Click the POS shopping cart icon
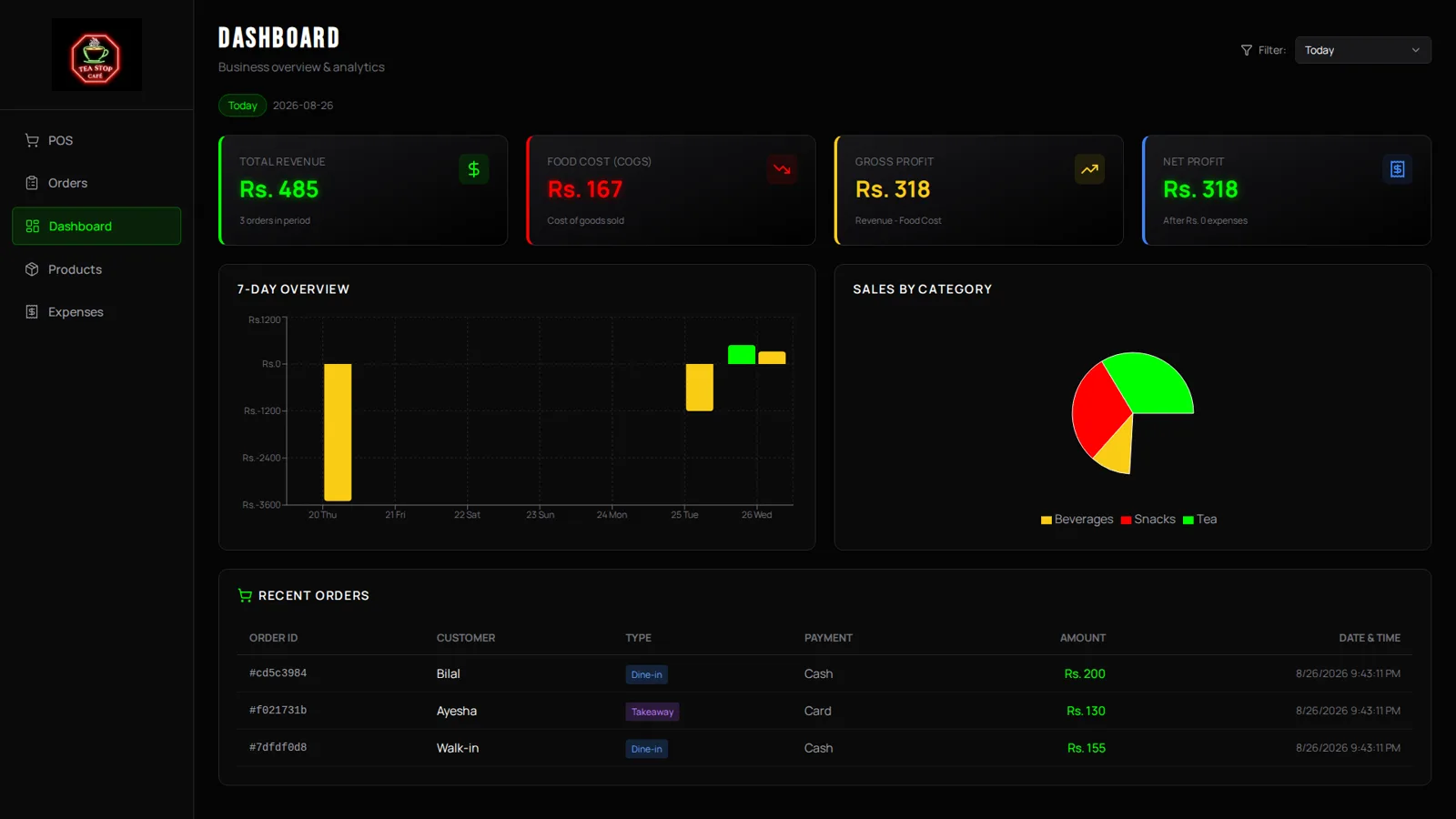 click(32, 140)
